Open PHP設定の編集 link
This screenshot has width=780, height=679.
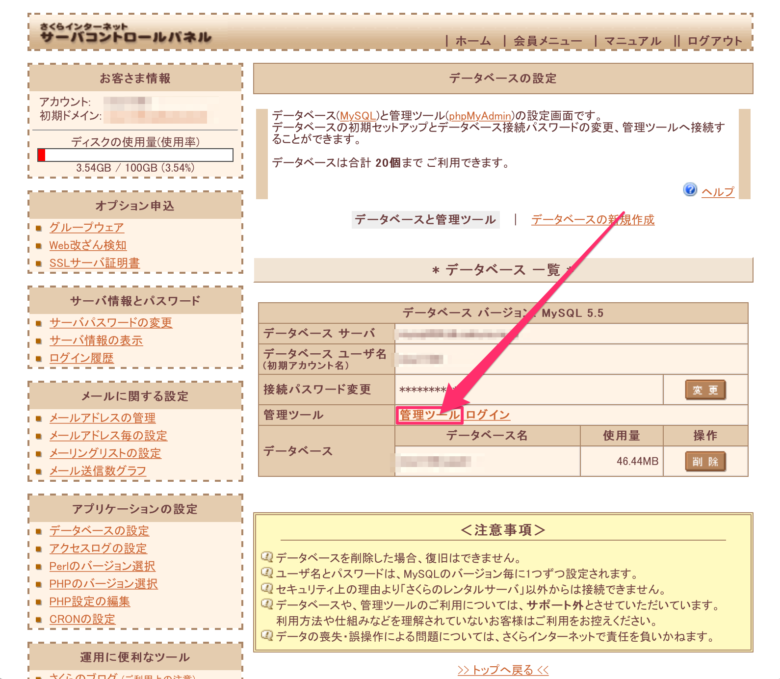pyautogui.click(x=90, y=601)
